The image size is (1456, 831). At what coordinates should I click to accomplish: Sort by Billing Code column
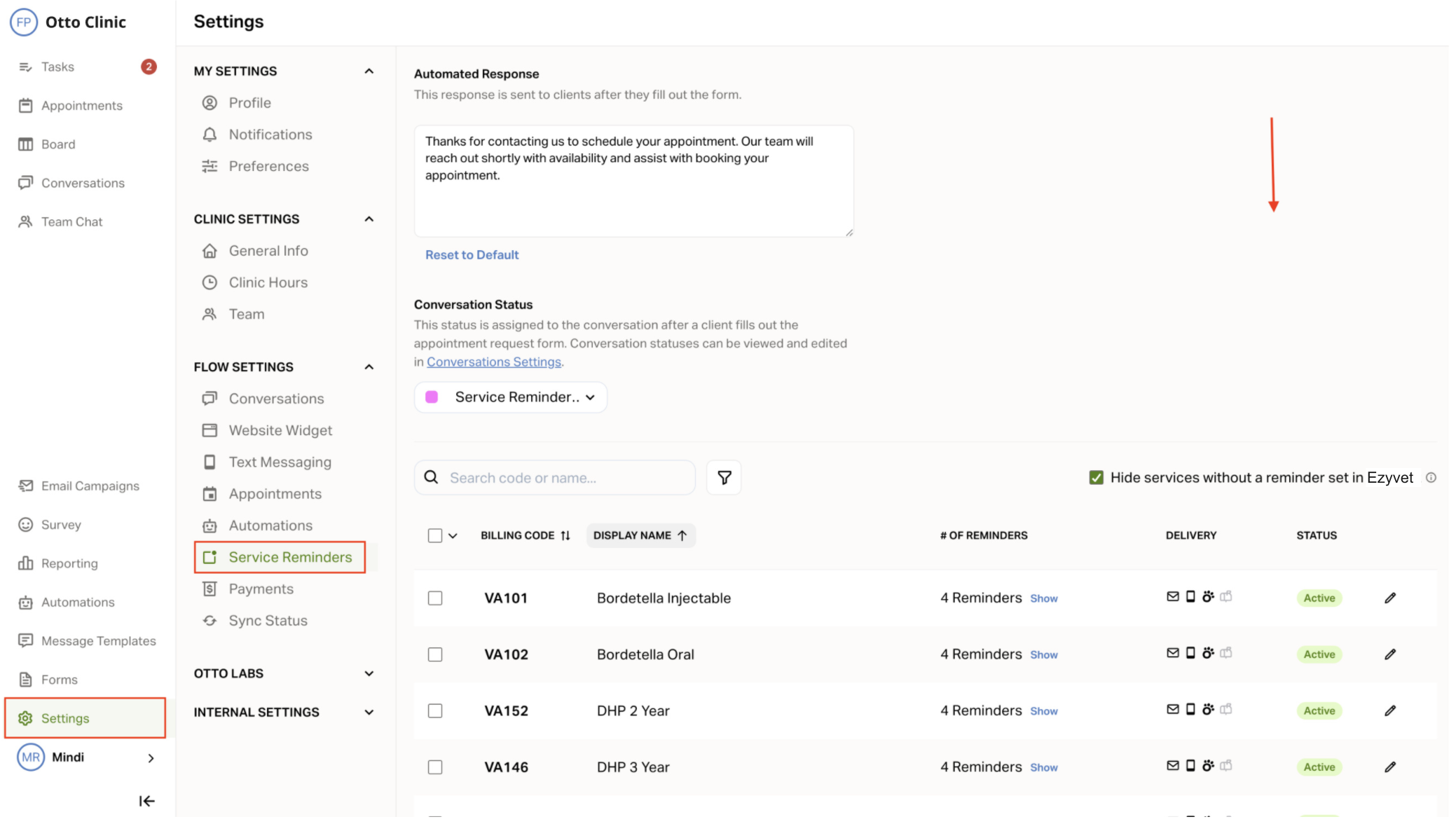click(526, 535)
